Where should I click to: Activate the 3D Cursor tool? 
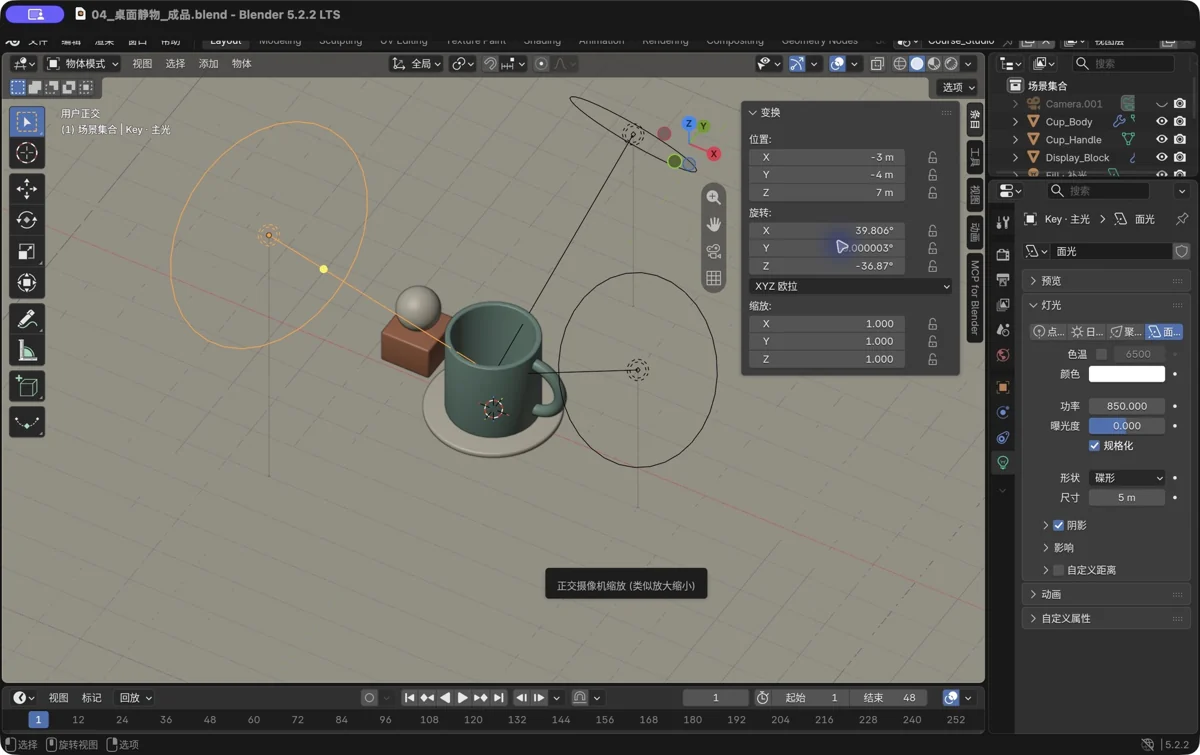coord(27,152)
